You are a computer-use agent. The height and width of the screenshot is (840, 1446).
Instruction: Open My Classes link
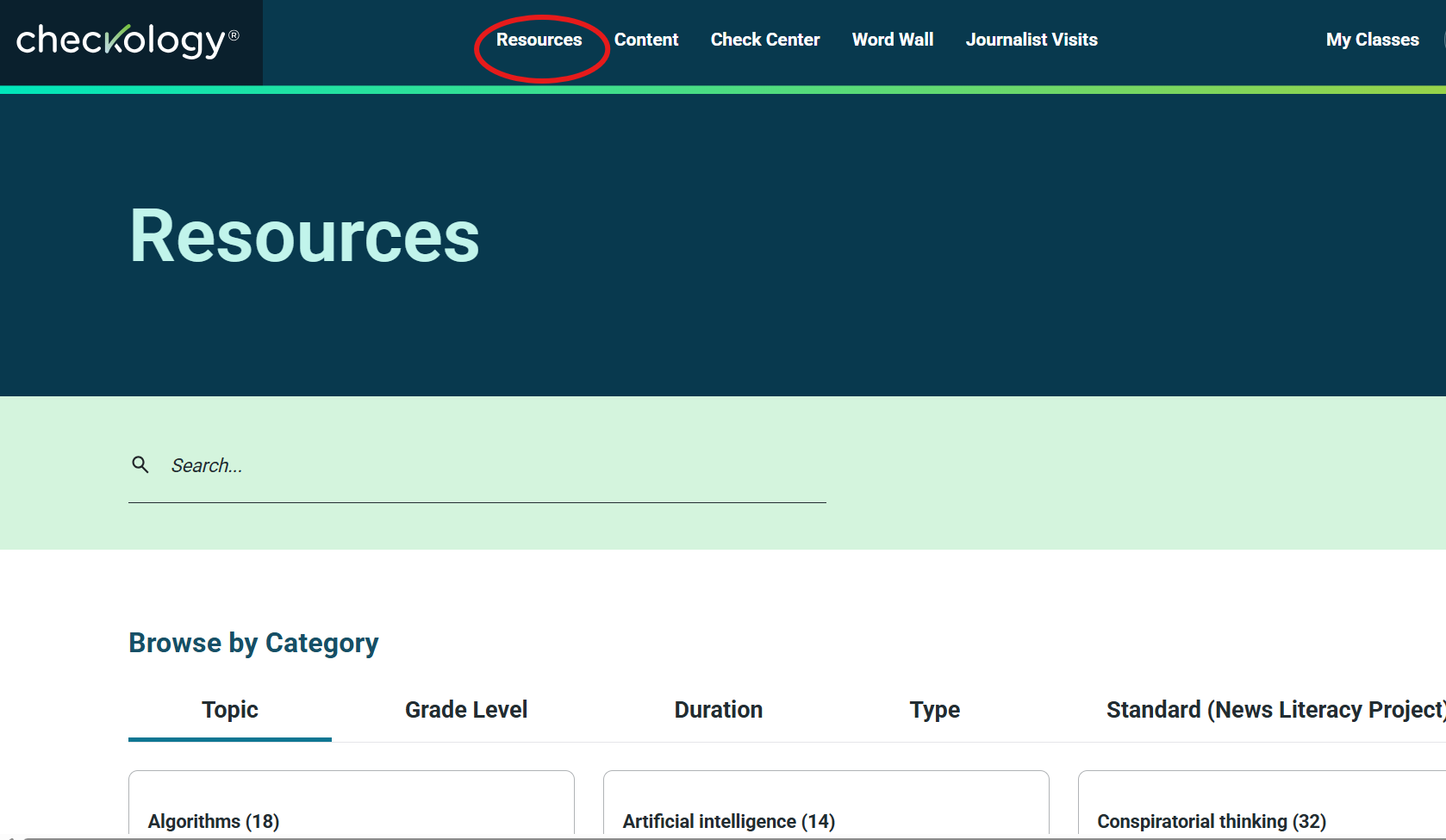[1372, 40]
